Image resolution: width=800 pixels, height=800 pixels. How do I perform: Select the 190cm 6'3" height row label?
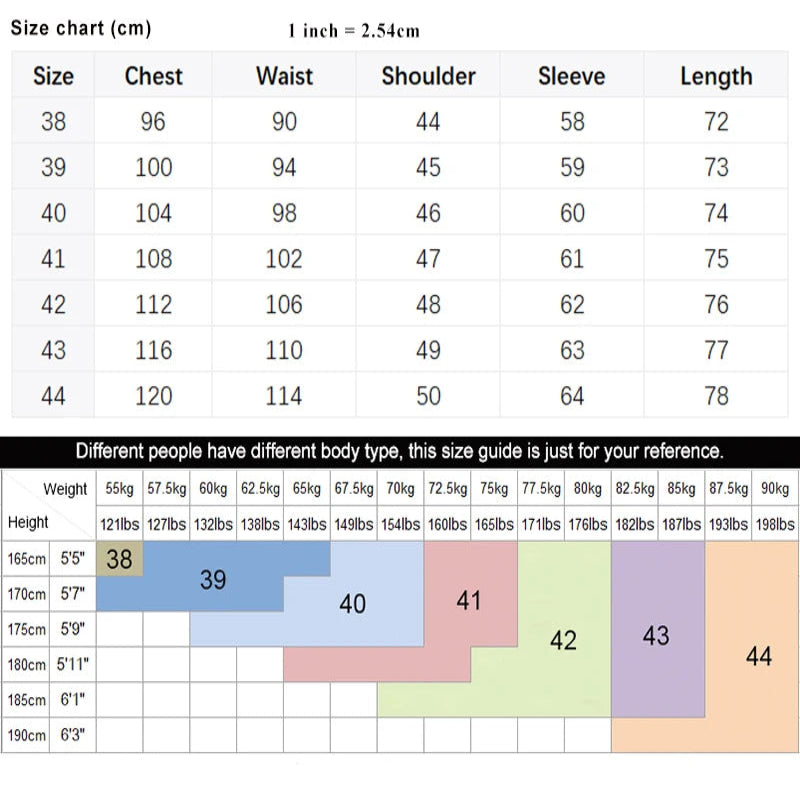[x=48, y=735]
